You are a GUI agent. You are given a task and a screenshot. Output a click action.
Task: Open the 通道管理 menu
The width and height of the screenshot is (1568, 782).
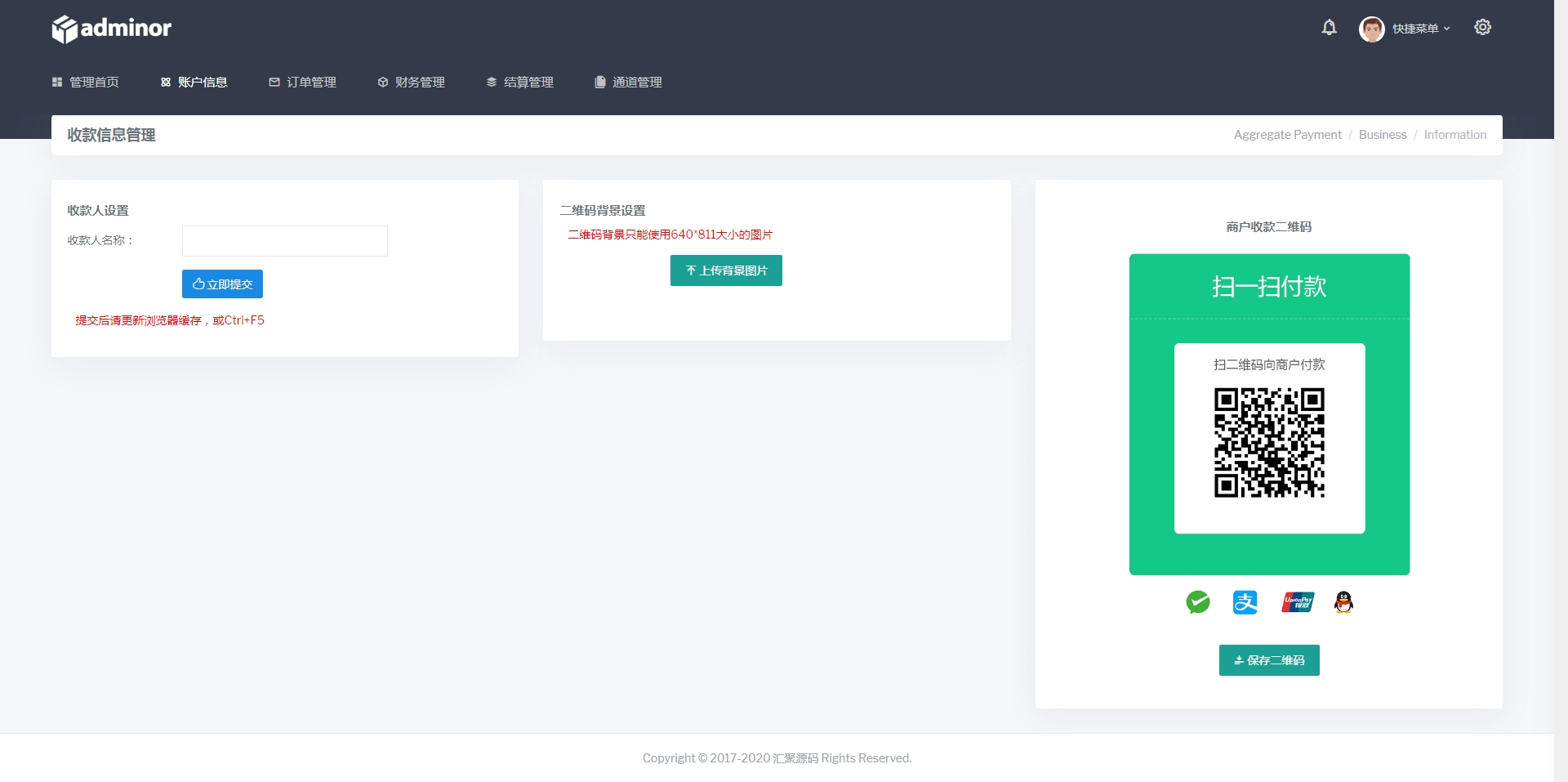629,82
